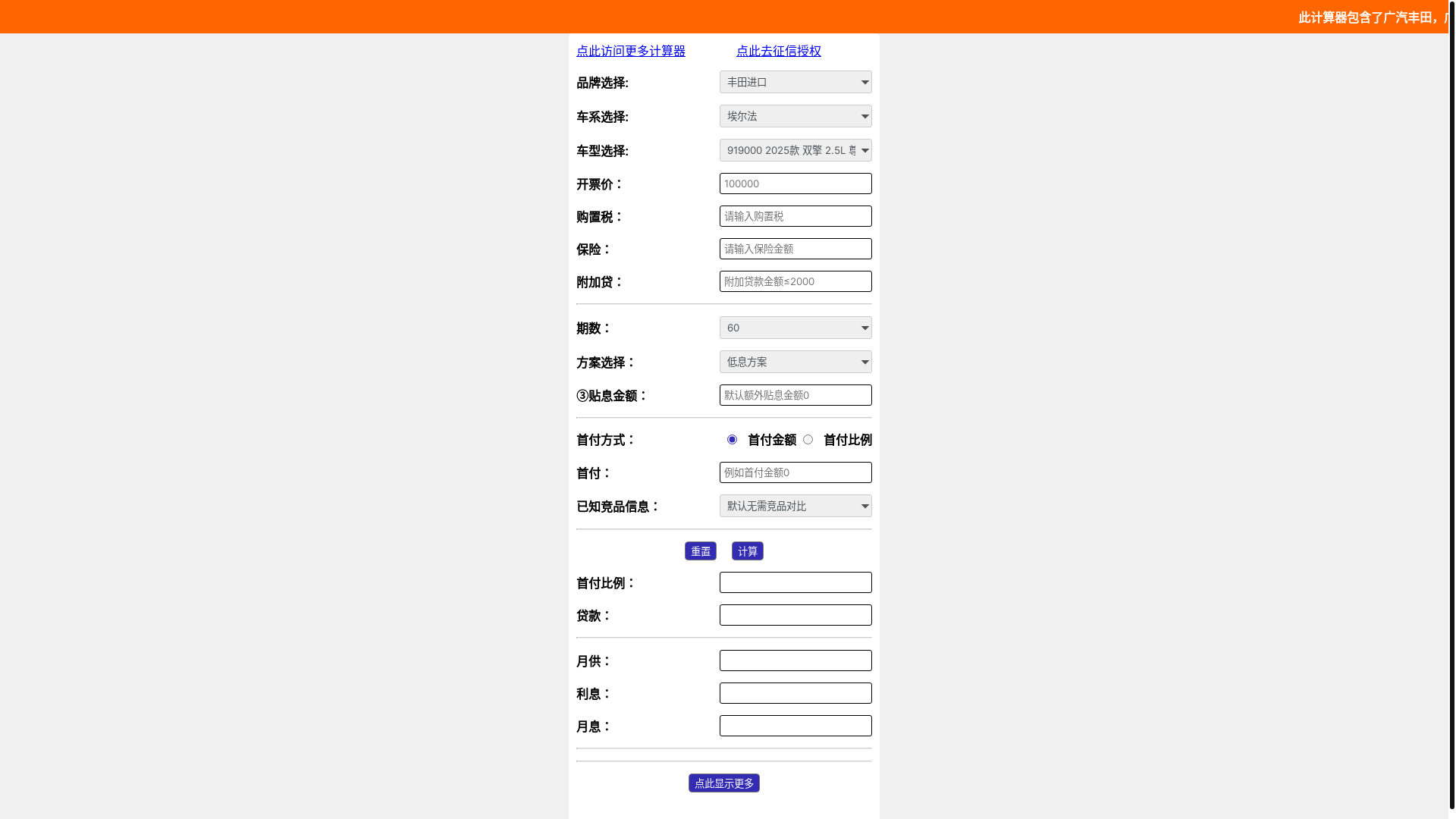Click the 重置 button
This screenshot has width=1456, height=819.
(701, 551)
